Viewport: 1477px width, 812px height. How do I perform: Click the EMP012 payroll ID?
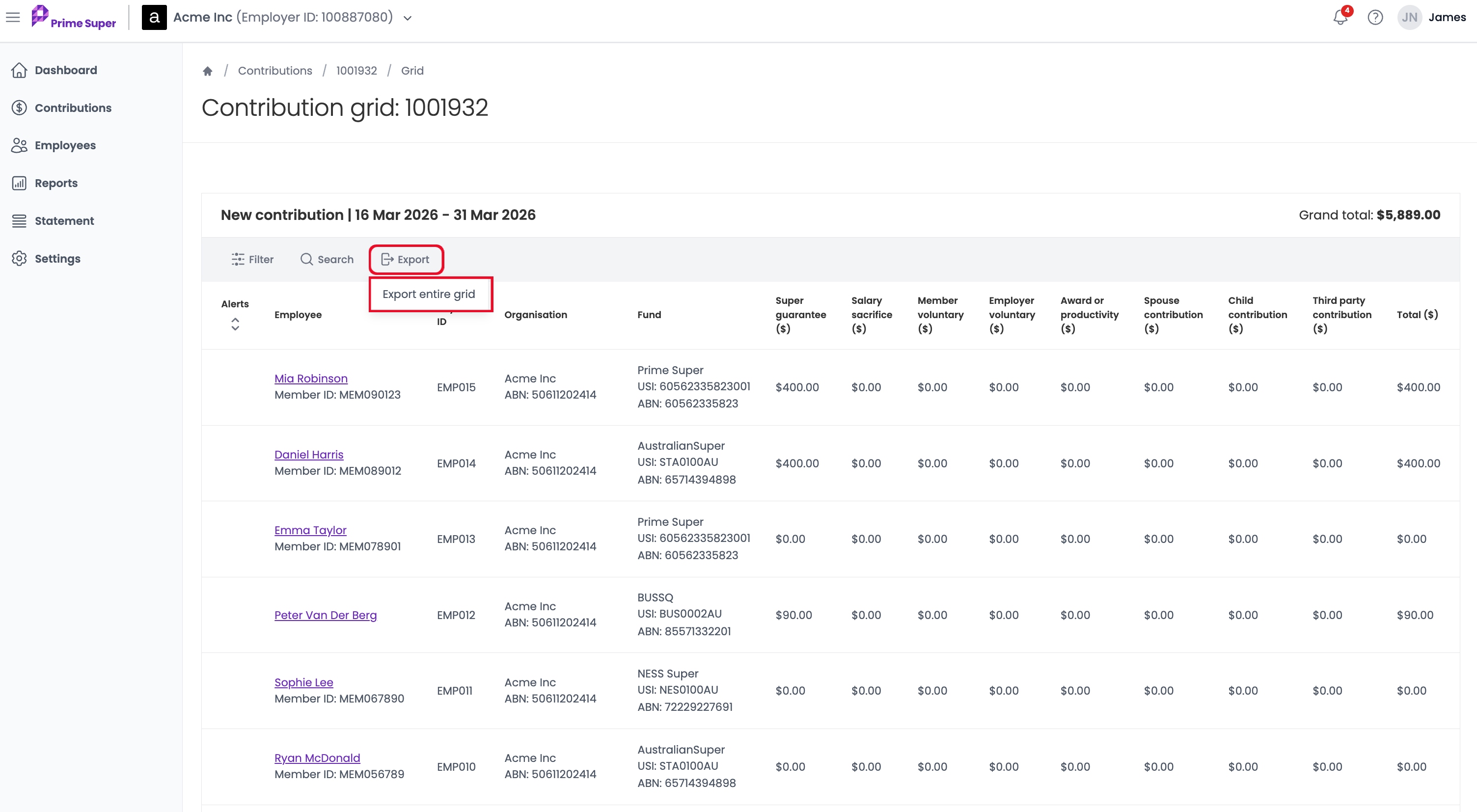[456, 615]
